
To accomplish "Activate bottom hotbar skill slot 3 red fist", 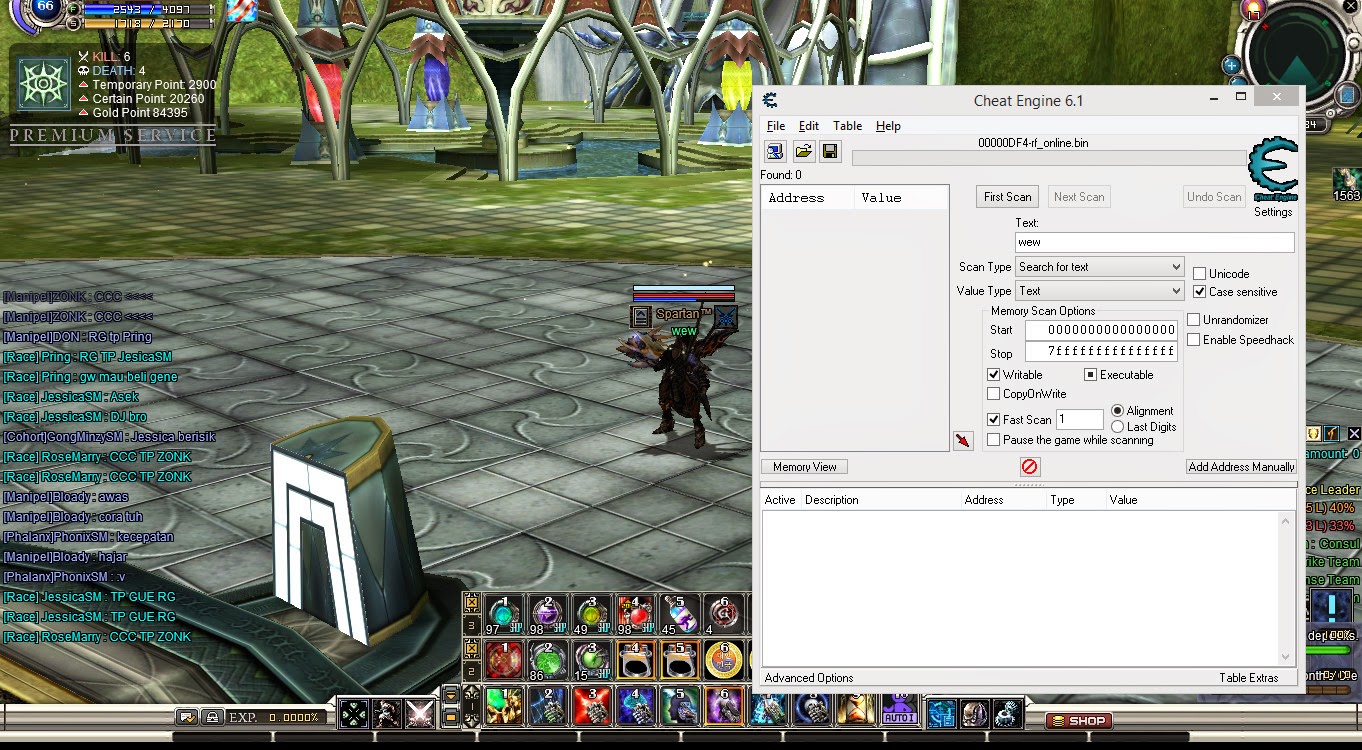I will [x=591, y=706].
